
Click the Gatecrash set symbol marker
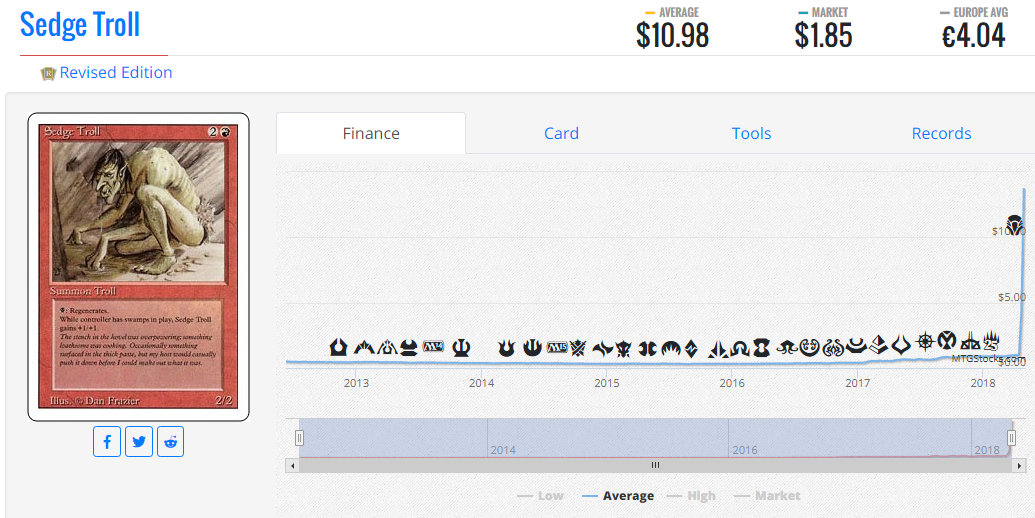[x=364, y=348]
